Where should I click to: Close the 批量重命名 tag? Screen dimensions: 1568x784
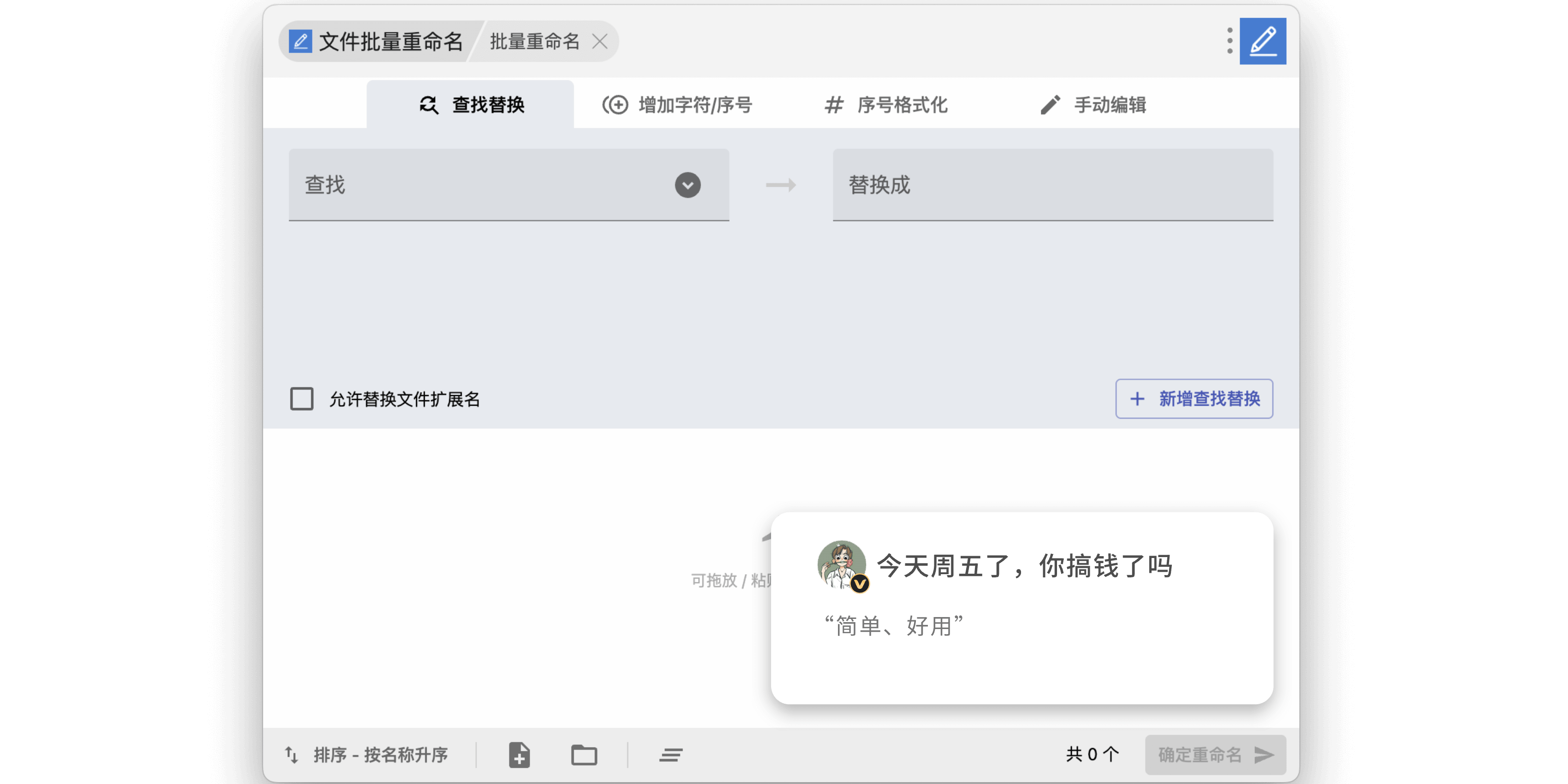(x=600, y=42)
